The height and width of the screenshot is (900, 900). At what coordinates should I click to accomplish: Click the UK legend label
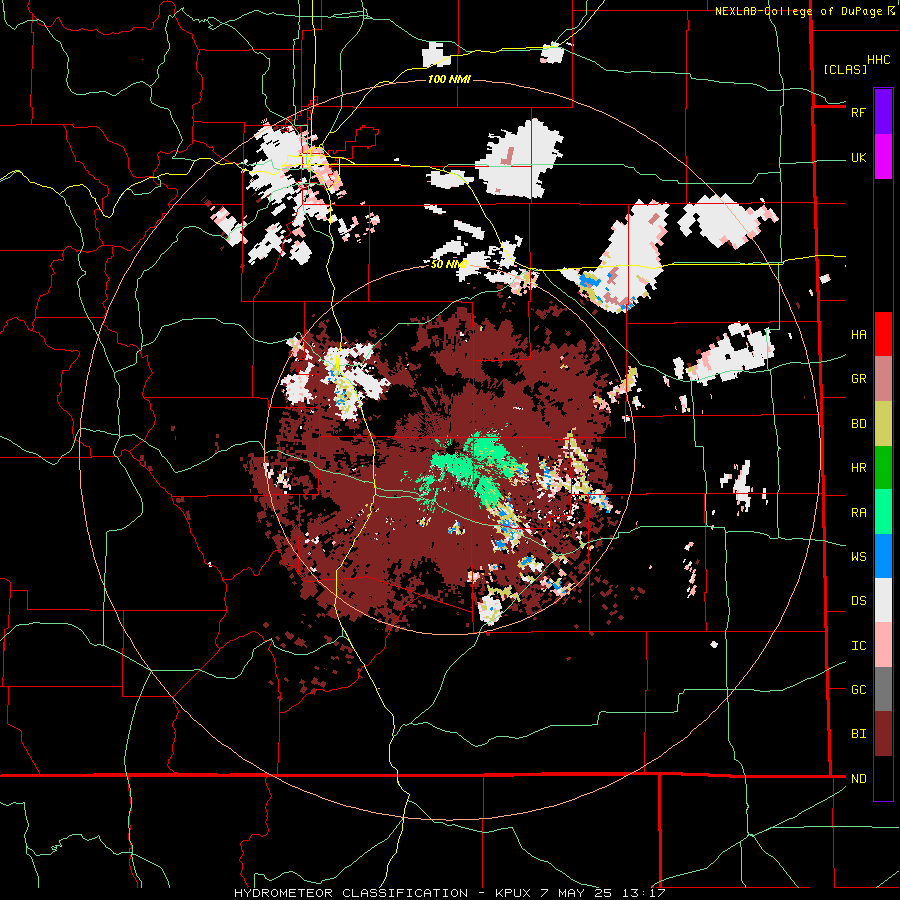click(x=858, y=157)
